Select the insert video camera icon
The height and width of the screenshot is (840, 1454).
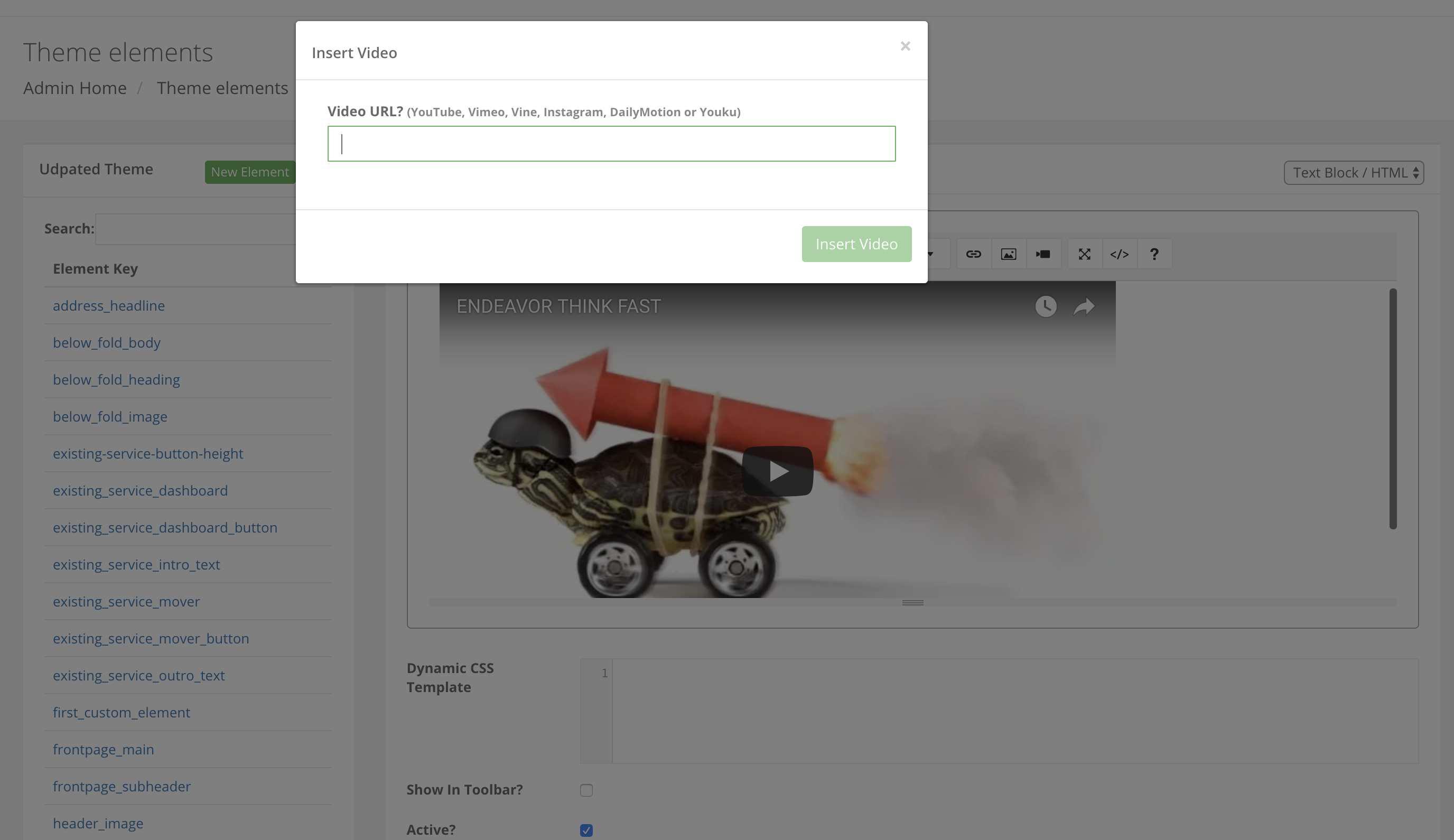[x=1044, y=254]
